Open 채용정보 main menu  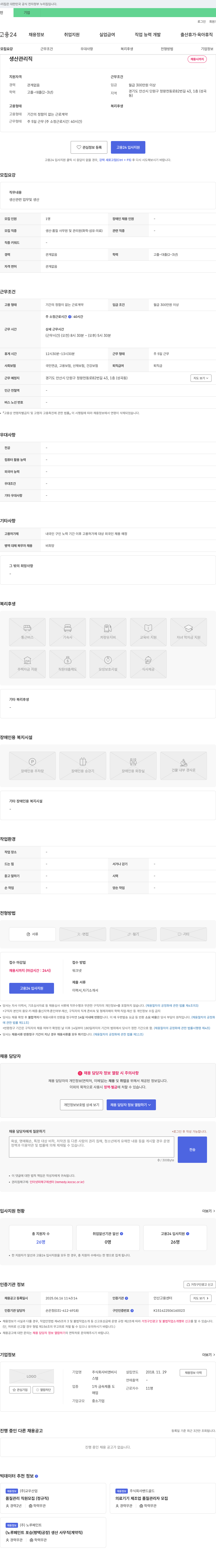(x=36, y=35)
